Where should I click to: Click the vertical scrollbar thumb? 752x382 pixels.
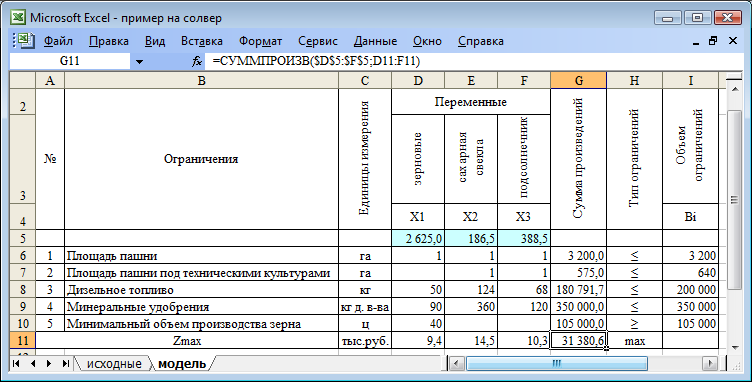(x=735, y=199)
